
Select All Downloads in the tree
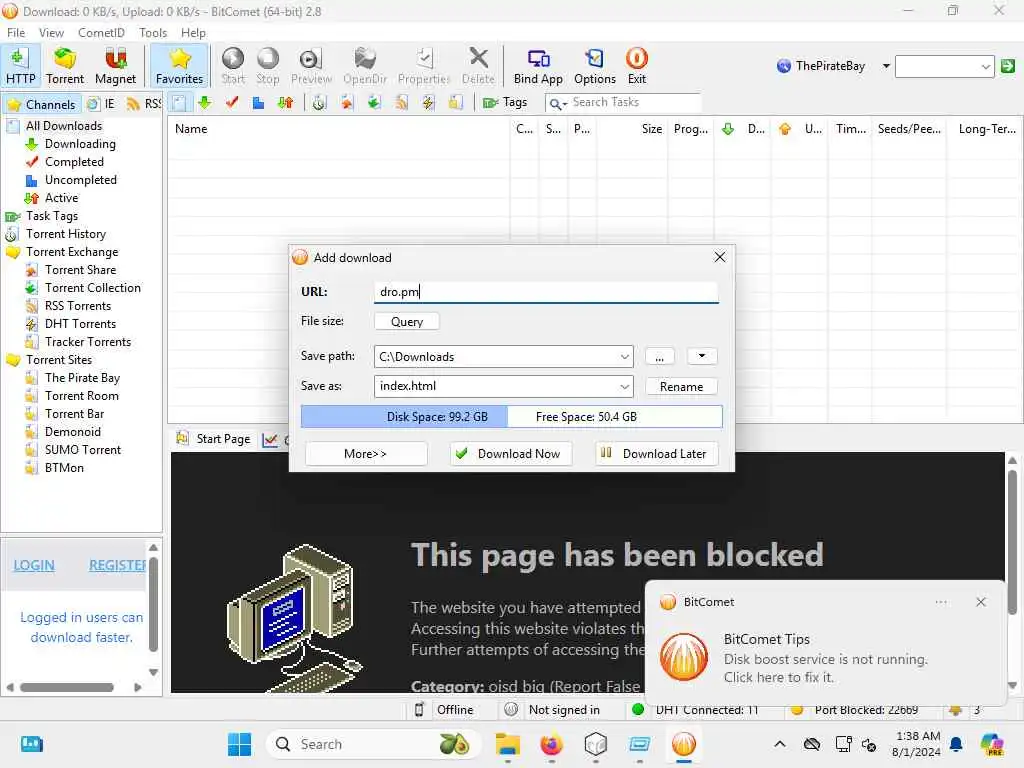pyautogui.click(x=64, y=126)
